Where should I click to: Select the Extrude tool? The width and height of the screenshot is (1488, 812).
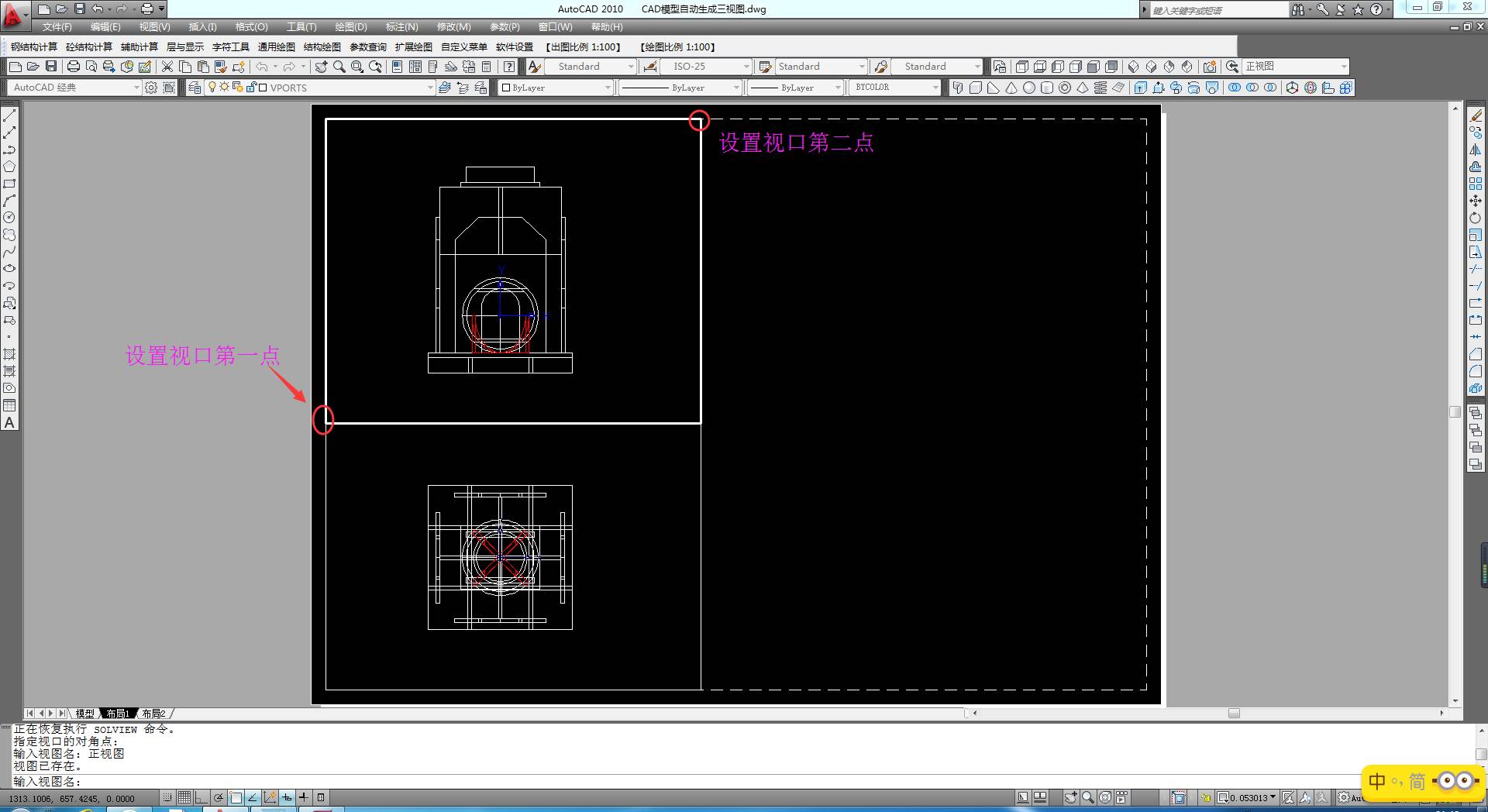click(x=1141, y=88)
